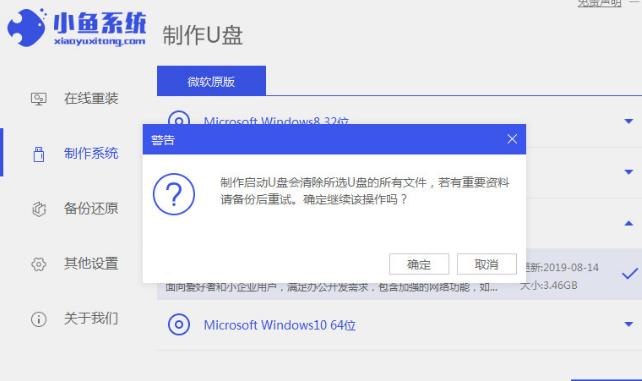642x381 pixels.
Task: Click the xiaoyuxitong.com website text
Action: (99, 41)
